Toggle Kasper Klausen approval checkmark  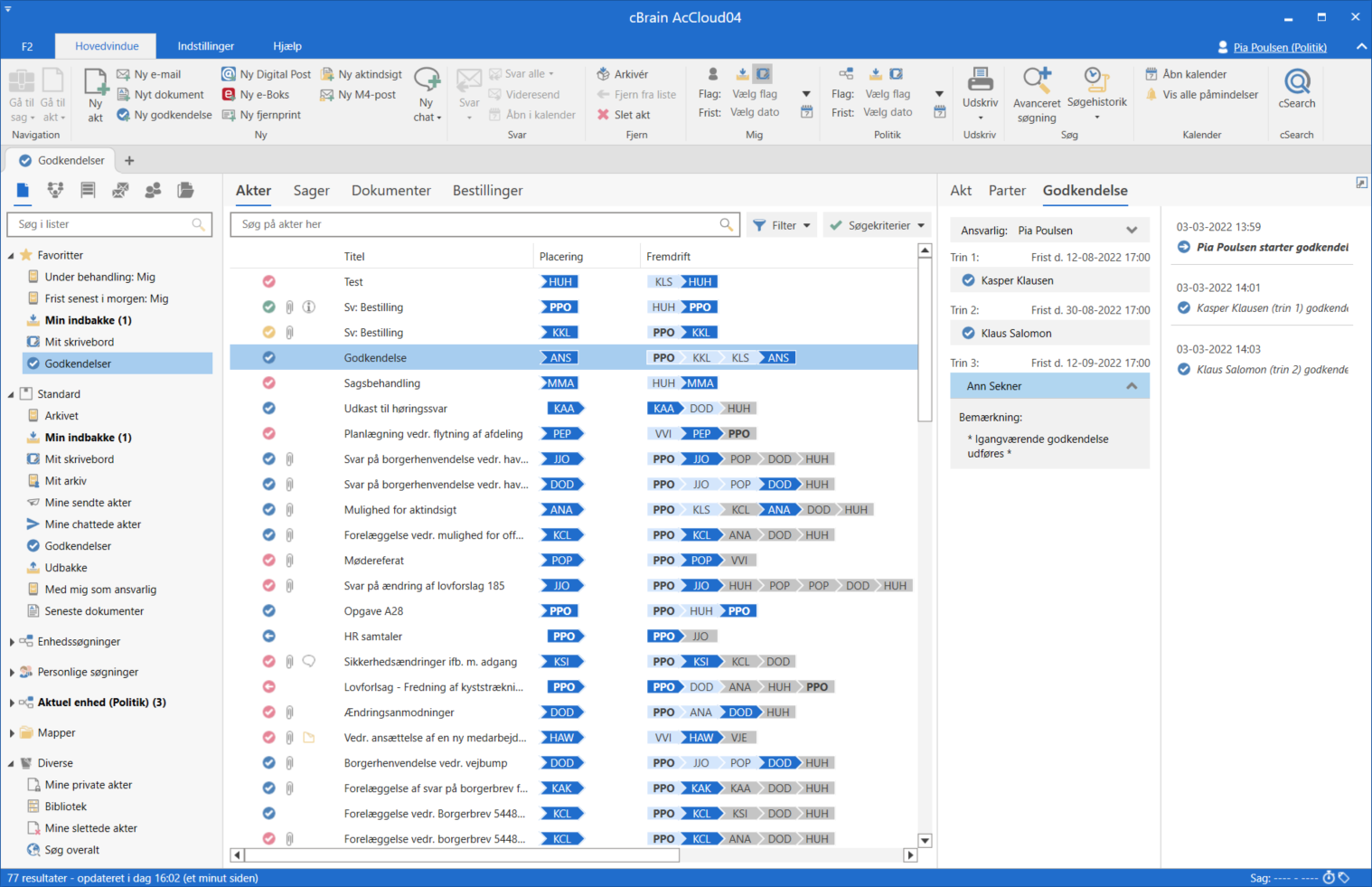[x=968, y=280]
